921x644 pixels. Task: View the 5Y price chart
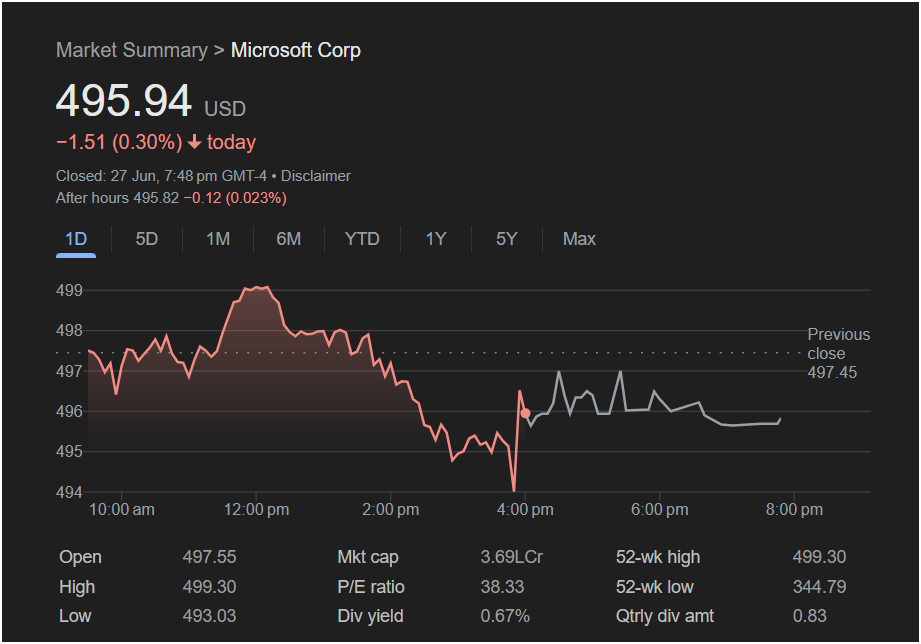coord(506,239)
